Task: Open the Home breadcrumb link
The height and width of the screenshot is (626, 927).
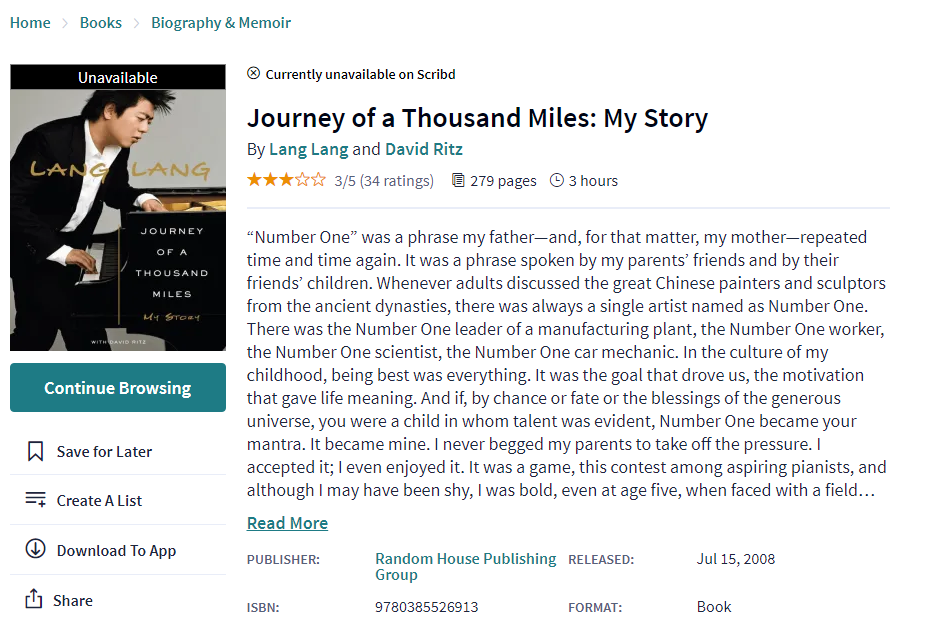Action: click(x=30, y=22)
